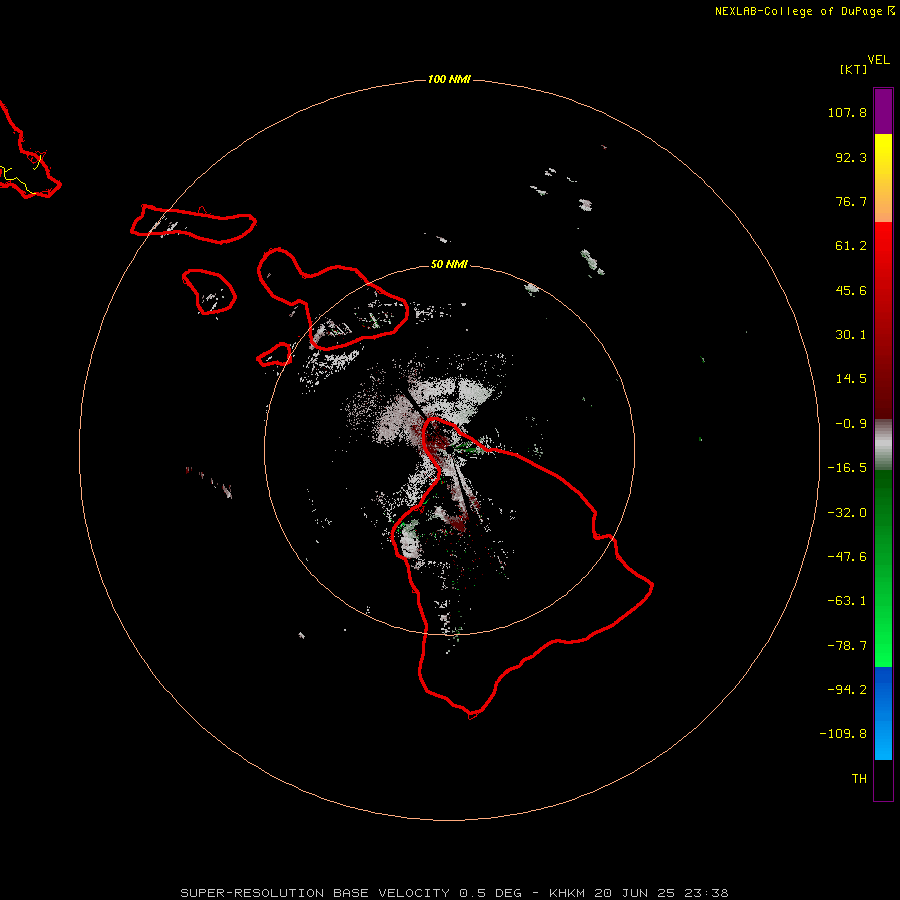Click the 61.2 velocity scale value

[851, 246]
